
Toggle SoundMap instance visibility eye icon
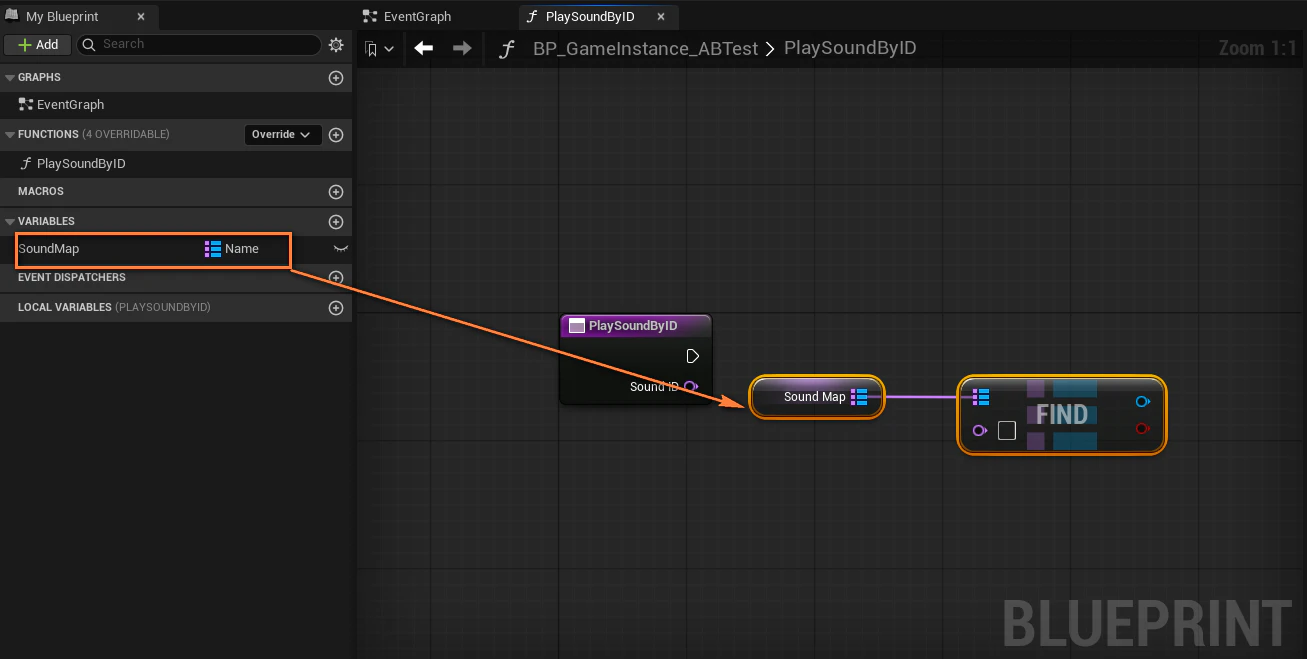[340, 248]
